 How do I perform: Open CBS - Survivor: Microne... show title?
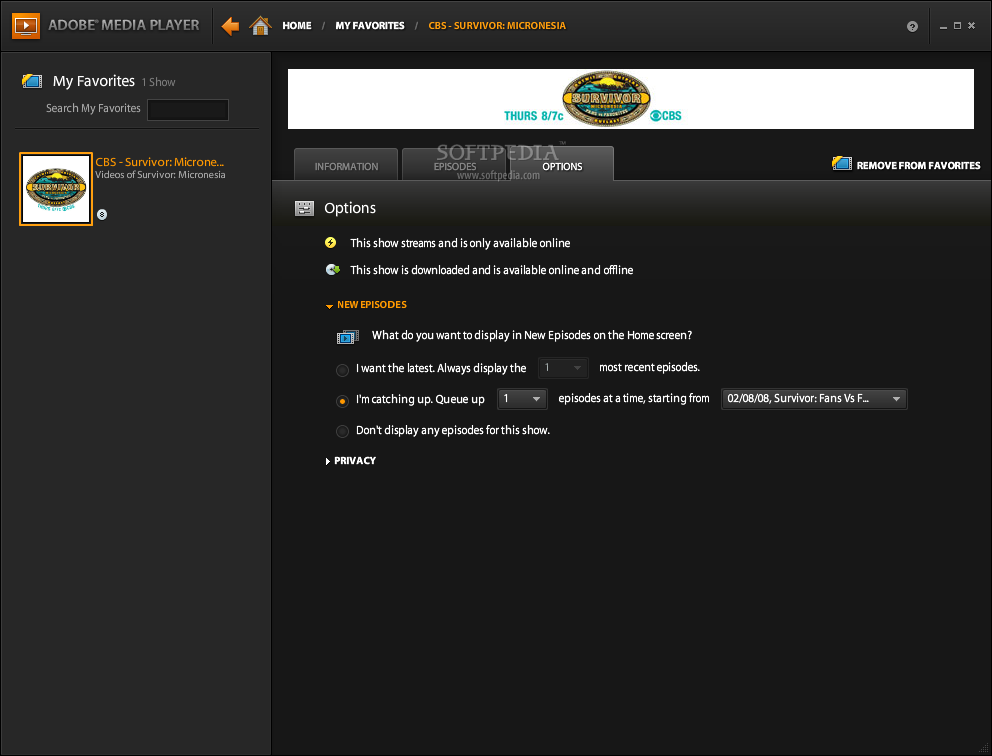[x=159, y=162]
